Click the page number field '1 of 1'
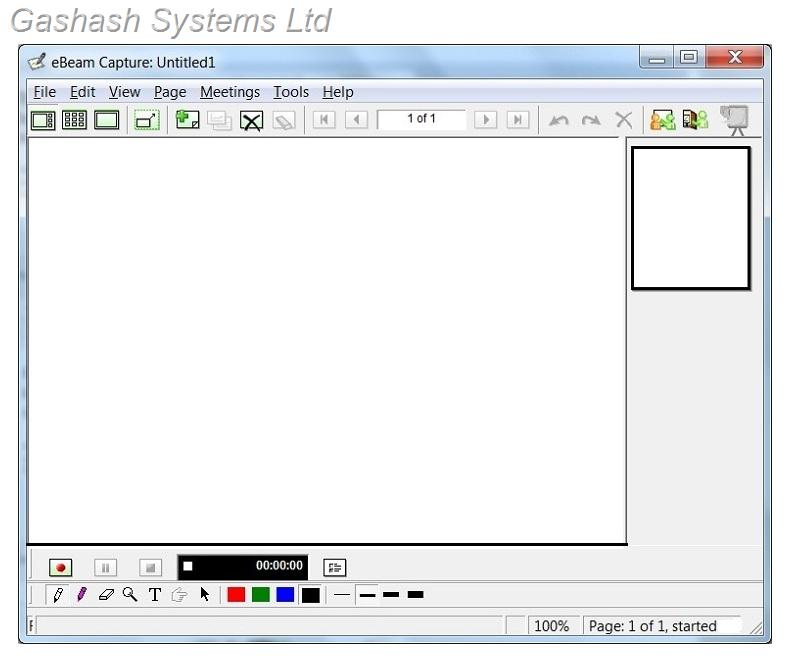Viewport: 798px width, 658px height. click(x=421, y=119)
